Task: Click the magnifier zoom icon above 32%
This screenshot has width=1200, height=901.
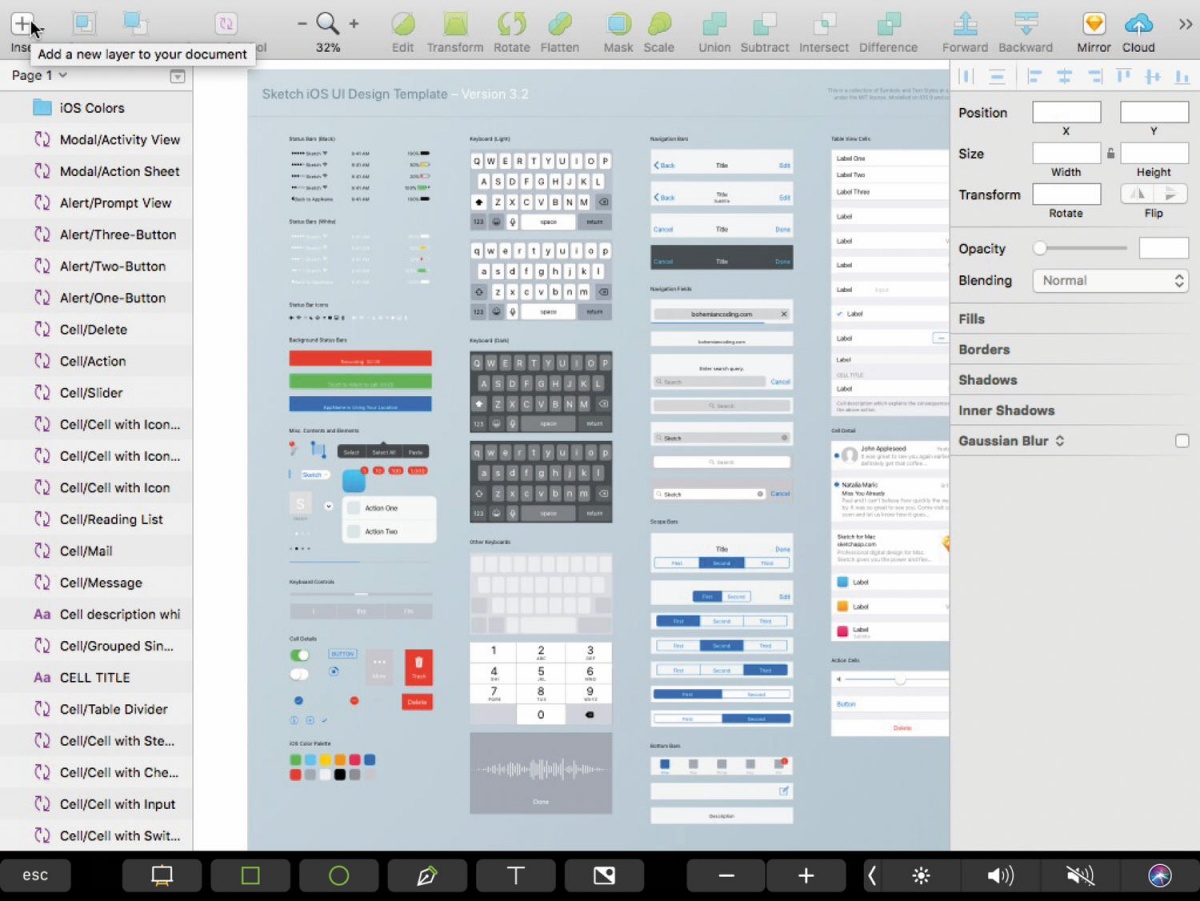Action: coord(327,23)
